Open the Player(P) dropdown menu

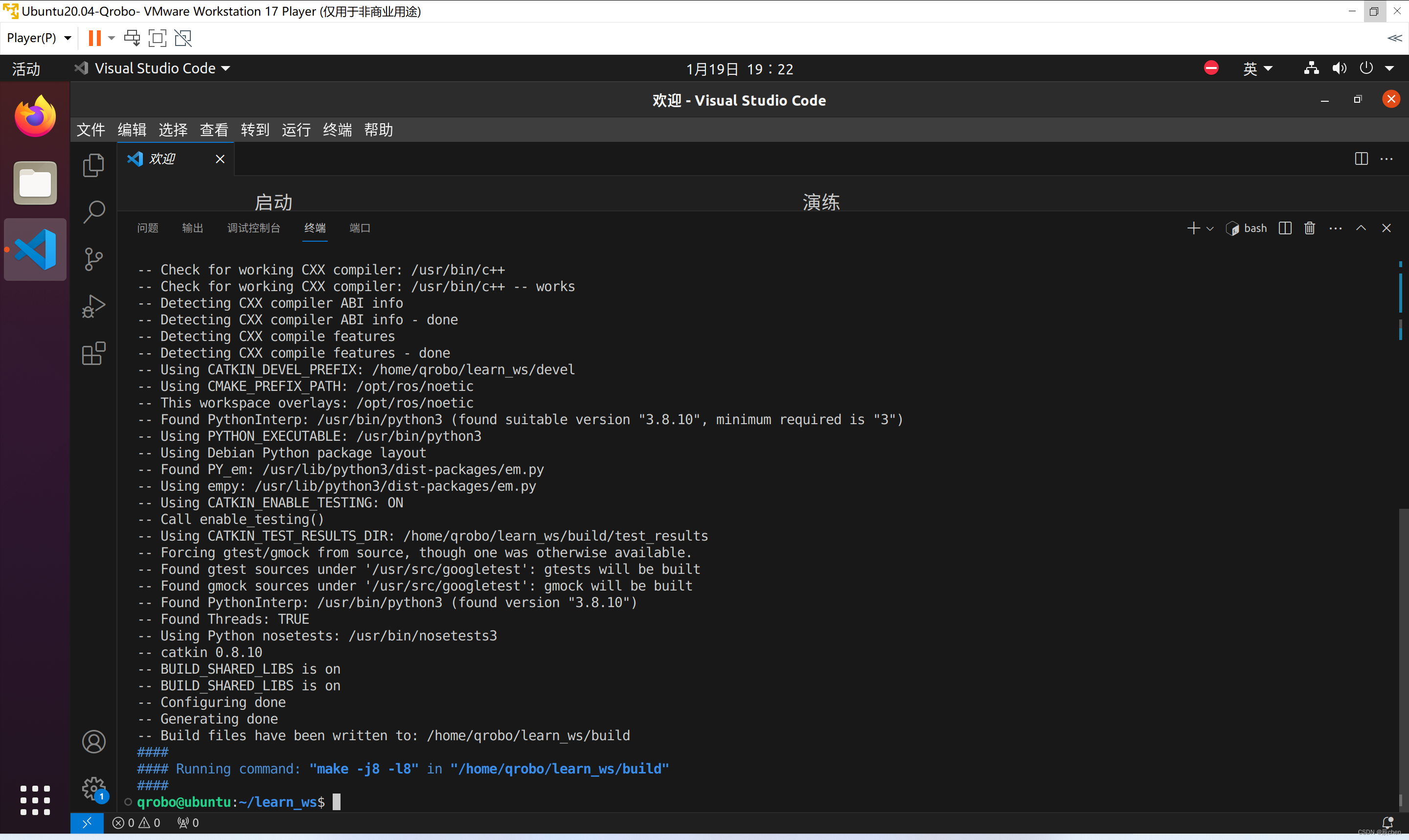(39, 38)
